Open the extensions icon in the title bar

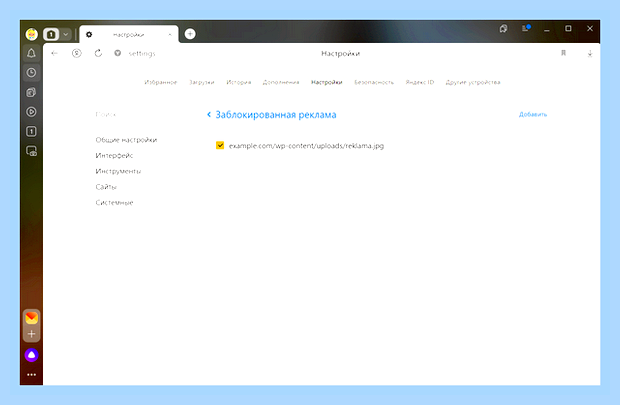click(x=503, y=28)
